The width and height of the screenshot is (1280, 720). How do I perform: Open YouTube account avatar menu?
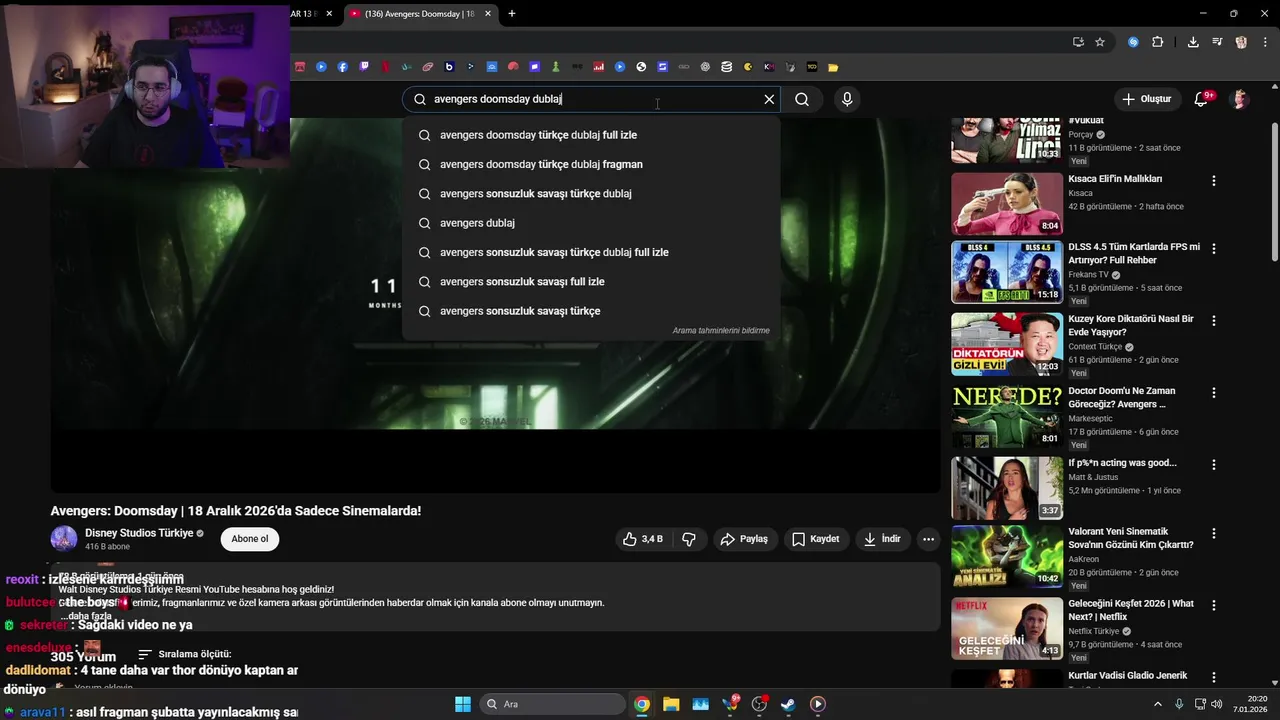pos(1240,99)
